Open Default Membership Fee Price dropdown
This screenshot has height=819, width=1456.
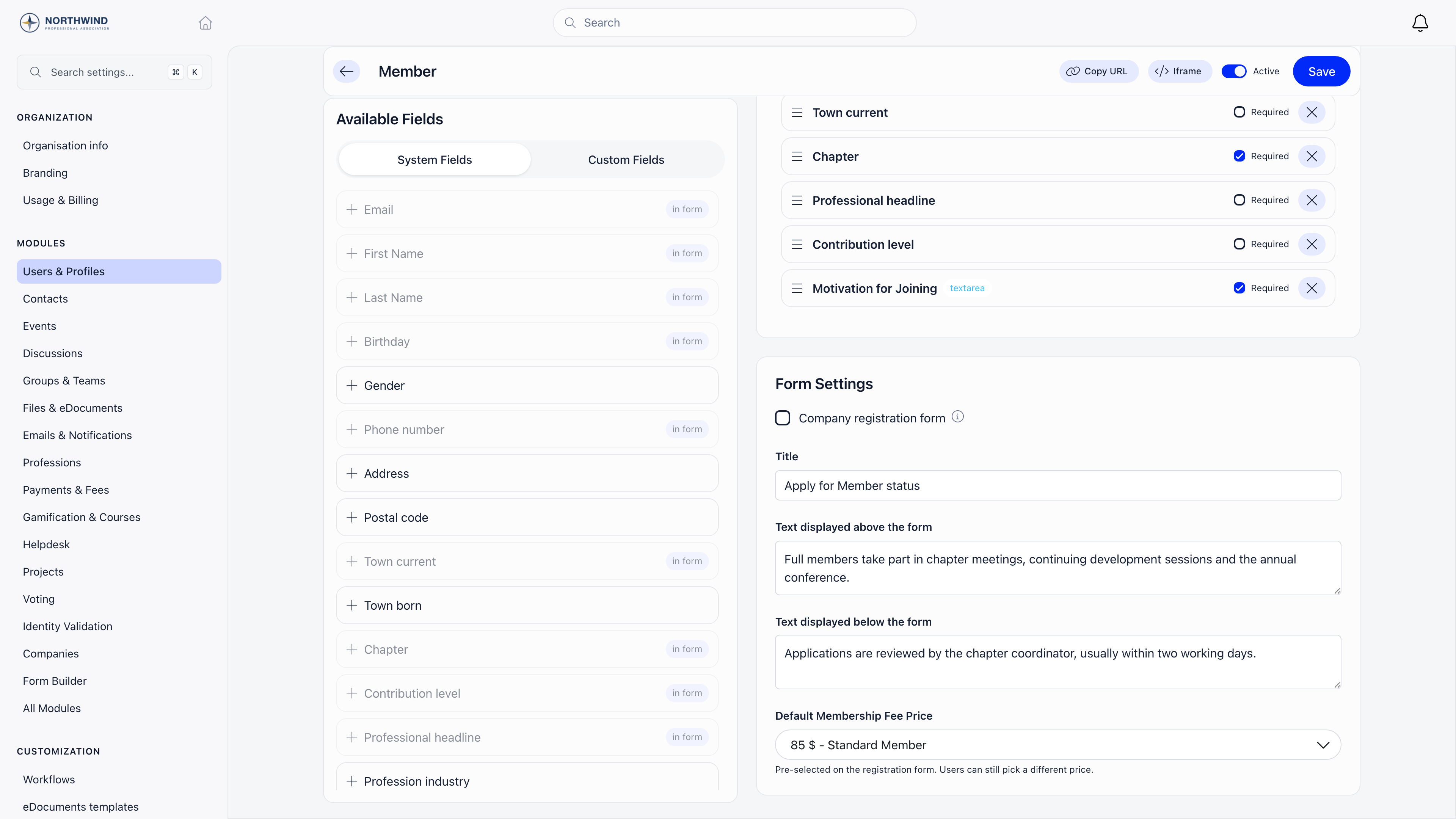[1057, 745]
